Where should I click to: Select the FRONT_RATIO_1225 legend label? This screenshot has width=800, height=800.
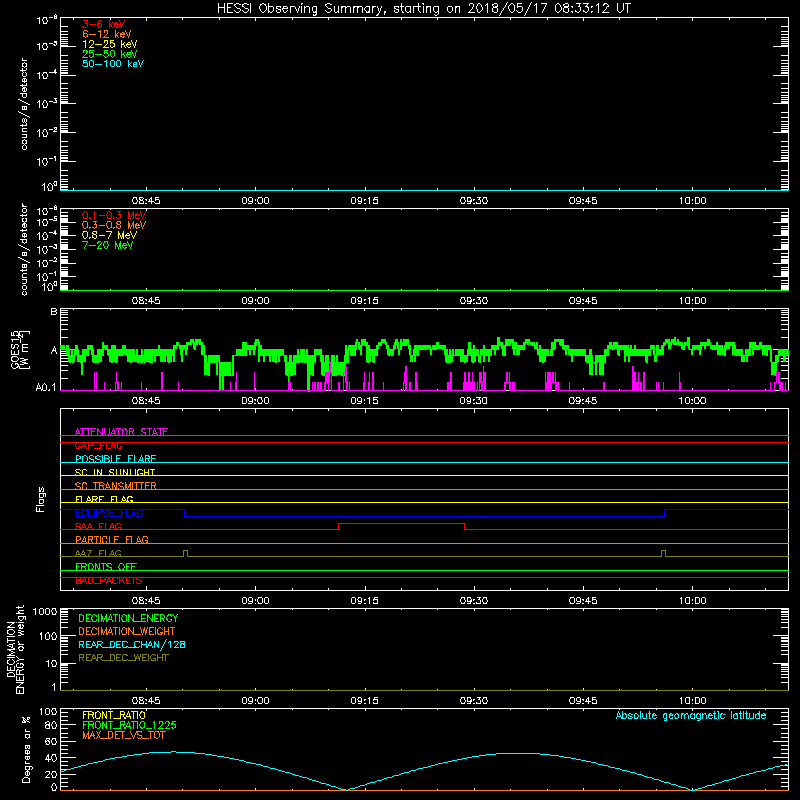129,725
